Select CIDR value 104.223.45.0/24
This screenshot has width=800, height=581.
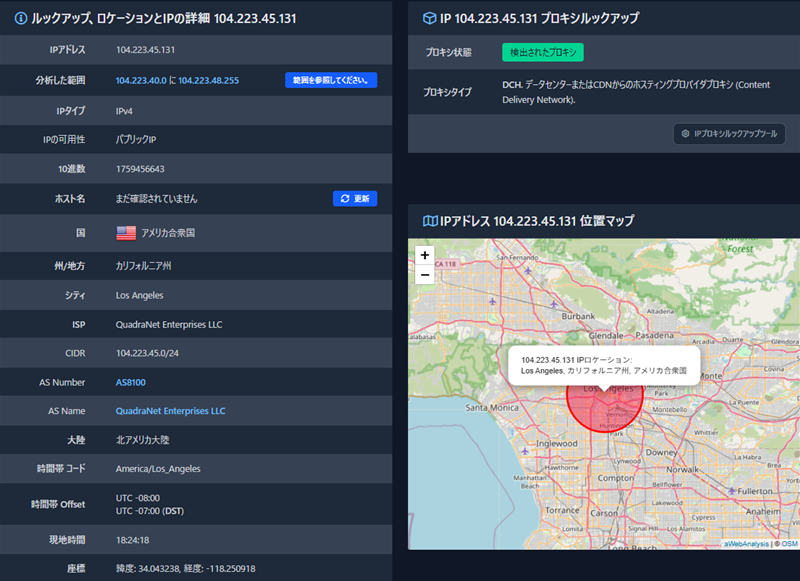point(147,353)
